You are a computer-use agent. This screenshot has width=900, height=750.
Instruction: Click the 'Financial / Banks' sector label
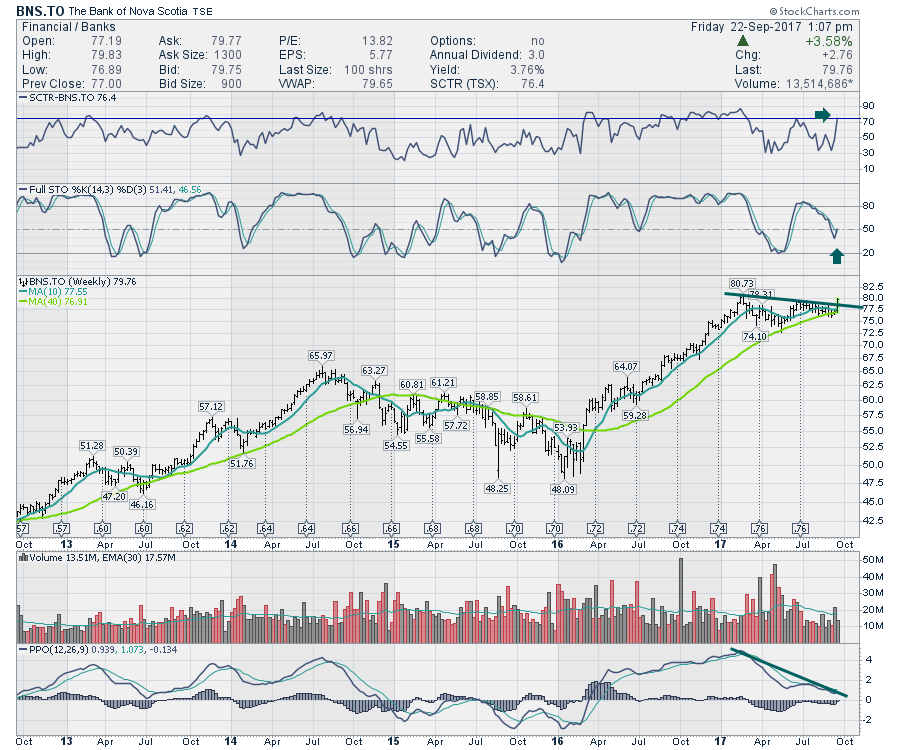point(68,27)
